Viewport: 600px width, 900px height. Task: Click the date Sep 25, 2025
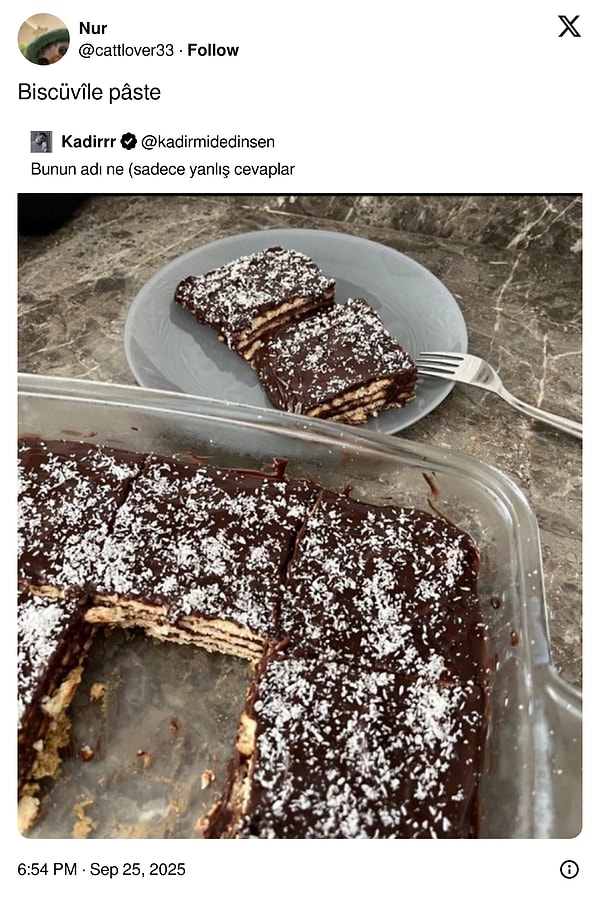138,869
